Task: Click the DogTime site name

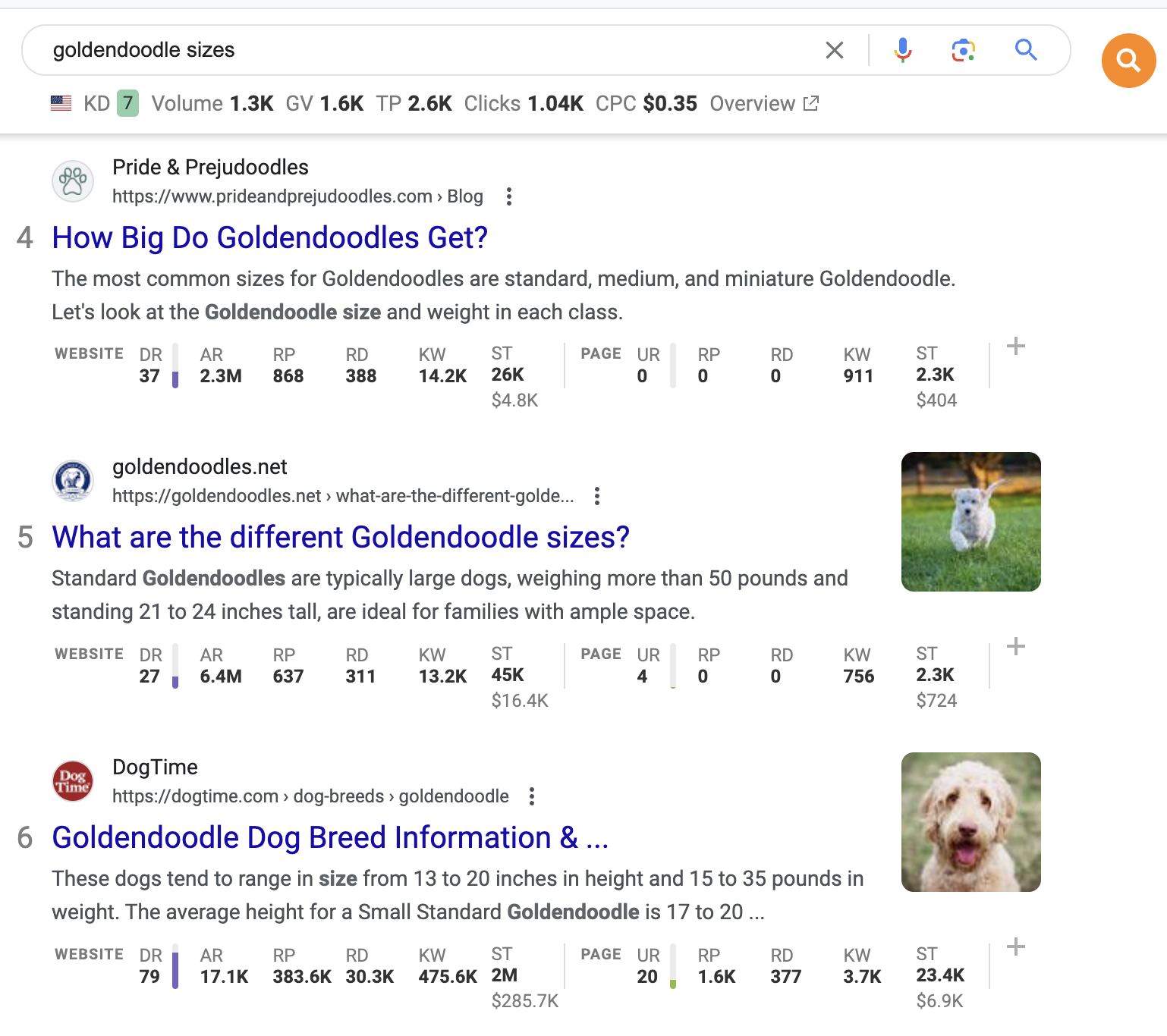Action: (155, 768)
